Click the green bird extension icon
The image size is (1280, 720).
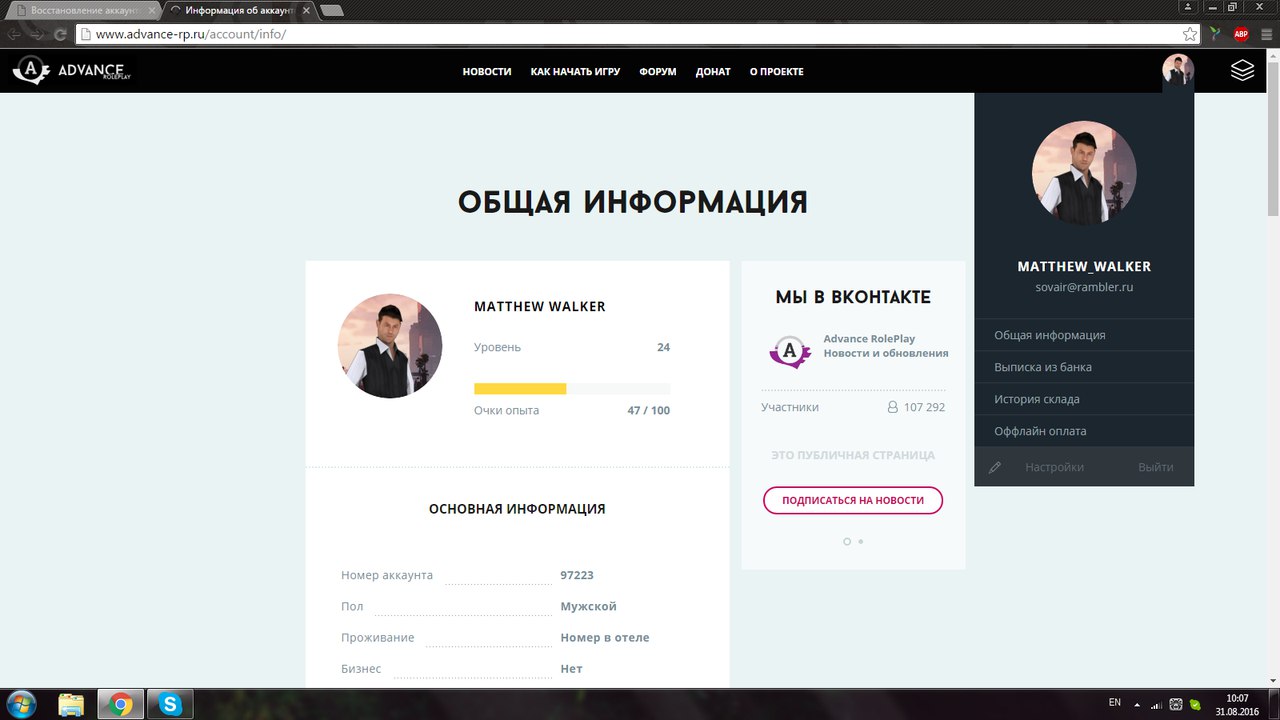pyautogui.click(x=1215, y=34)
